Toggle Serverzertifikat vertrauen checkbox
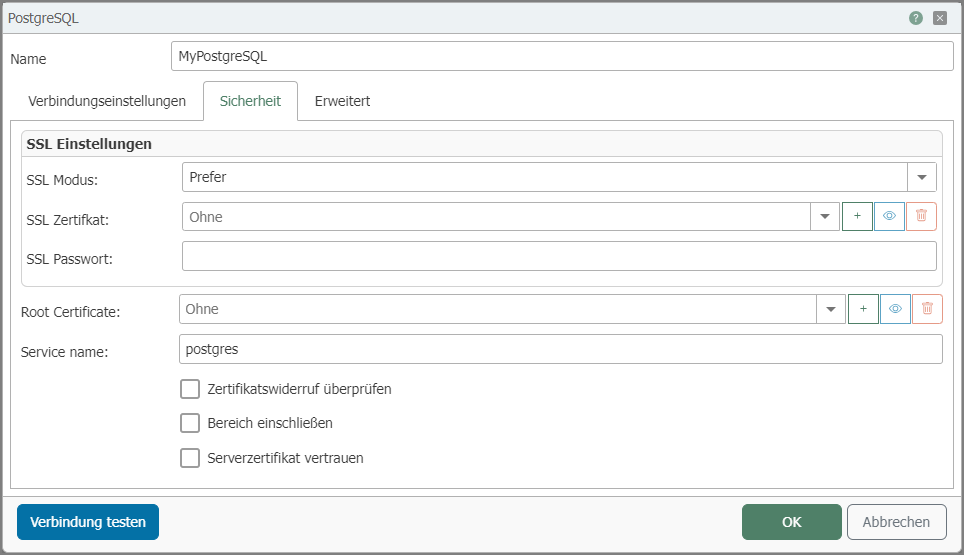Screen dimensions: 964x555 190,458
